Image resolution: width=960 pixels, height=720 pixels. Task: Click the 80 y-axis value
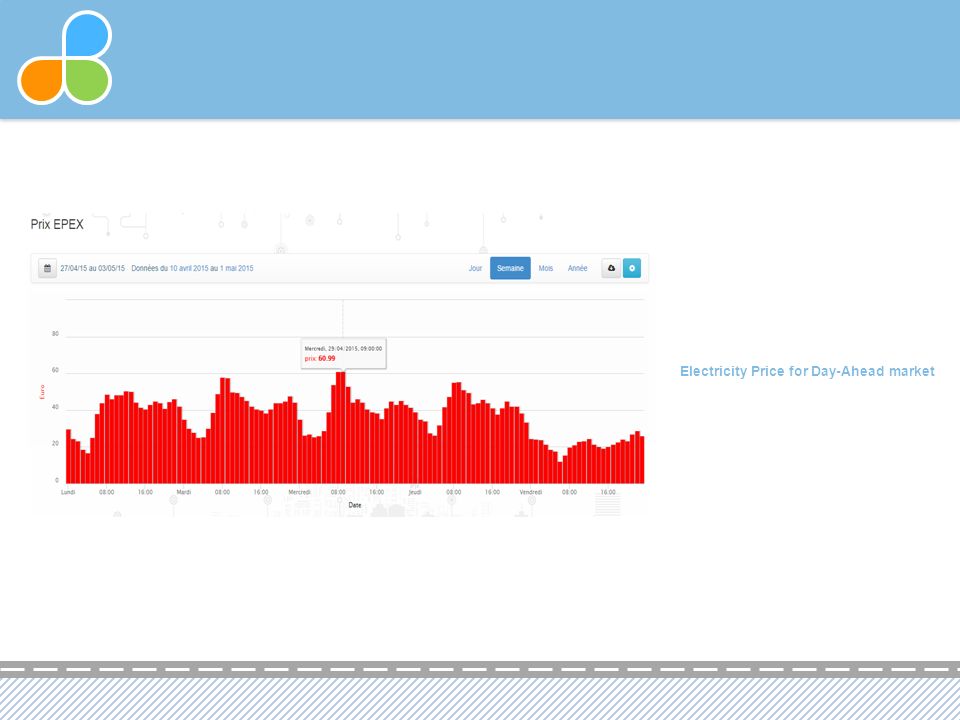click(x=55, y=334)
